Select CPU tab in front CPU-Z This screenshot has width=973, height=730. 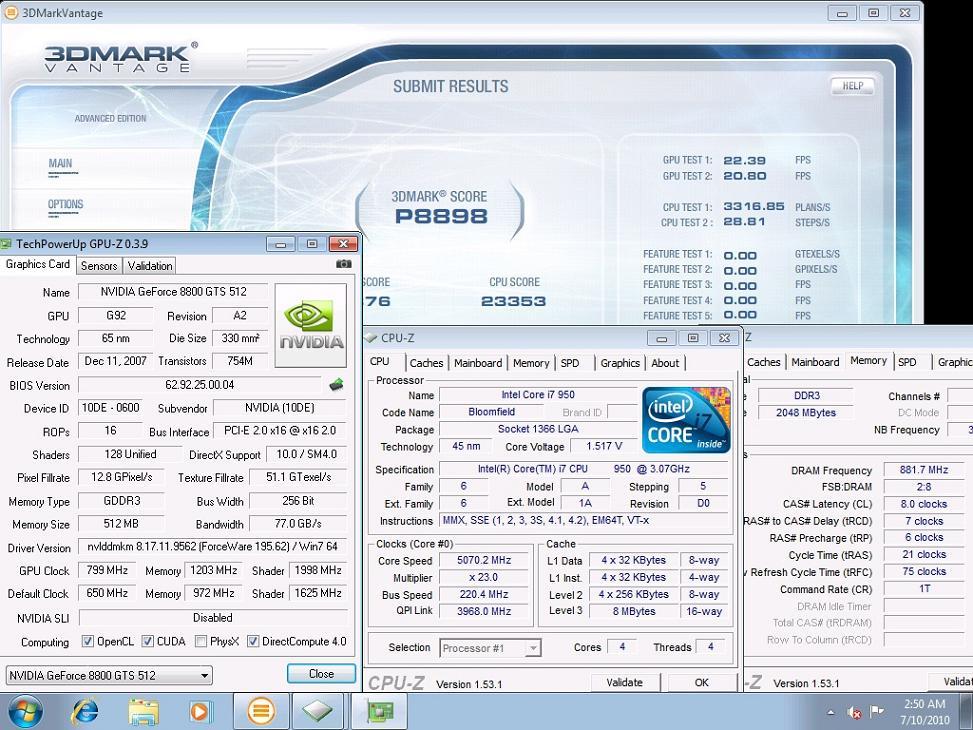pos(380,361)
